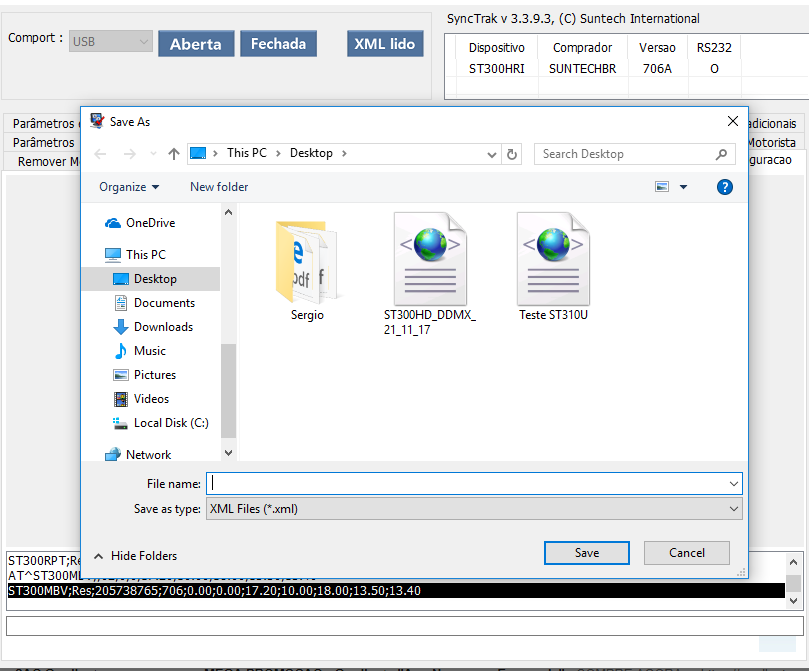Refresh the Desktop folder view
809x671 pixels.
511,154
